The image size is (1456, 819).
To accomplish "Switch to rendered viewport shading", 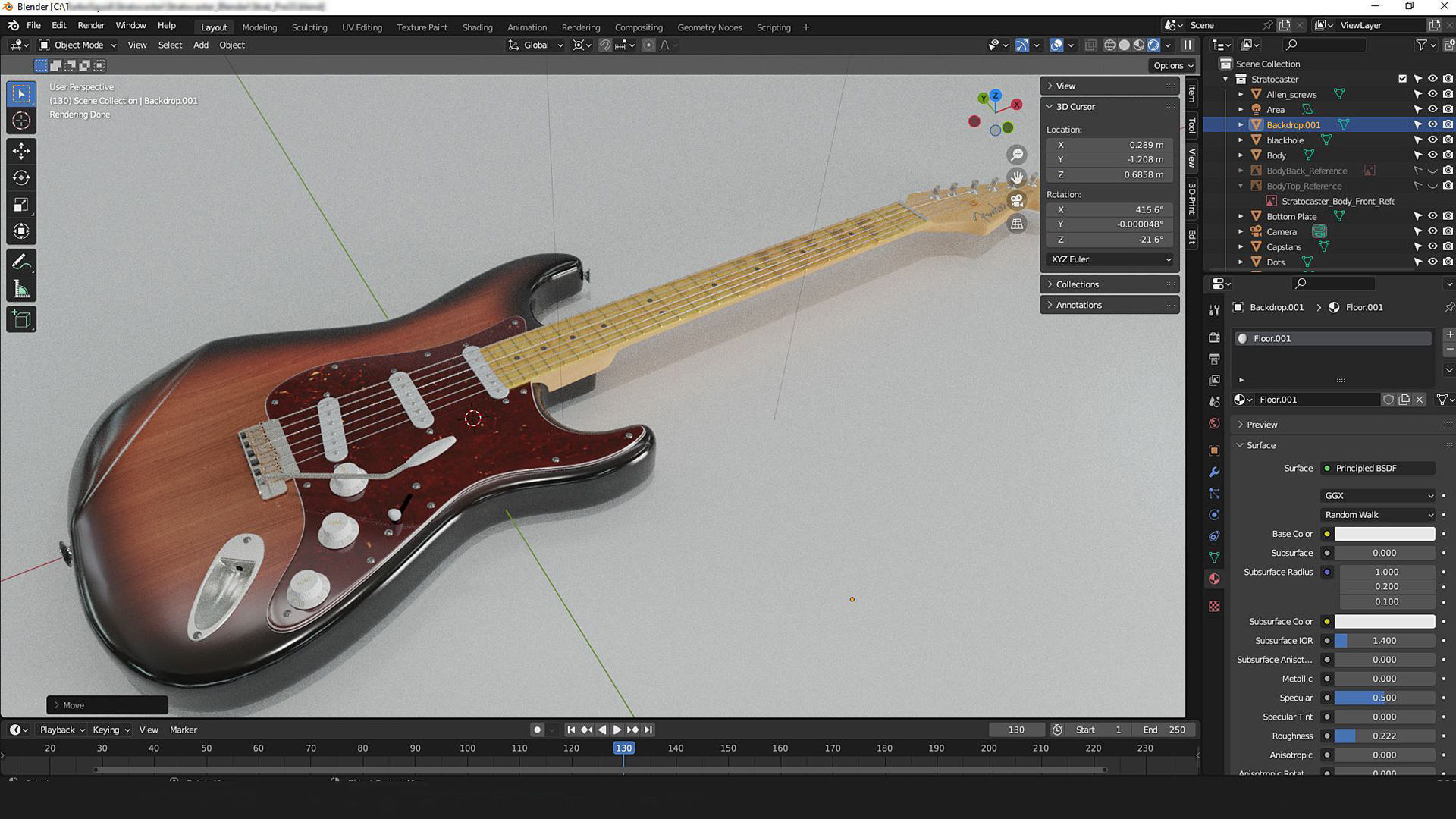I will click(1153, 45).
